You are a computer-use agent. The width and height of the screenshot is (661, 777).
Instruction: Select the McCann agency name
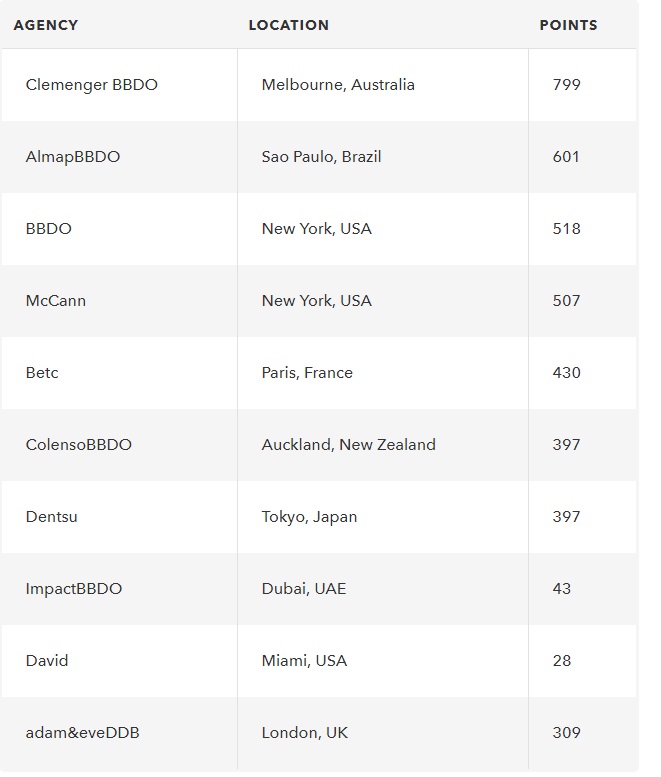click(x=55, y=301)
